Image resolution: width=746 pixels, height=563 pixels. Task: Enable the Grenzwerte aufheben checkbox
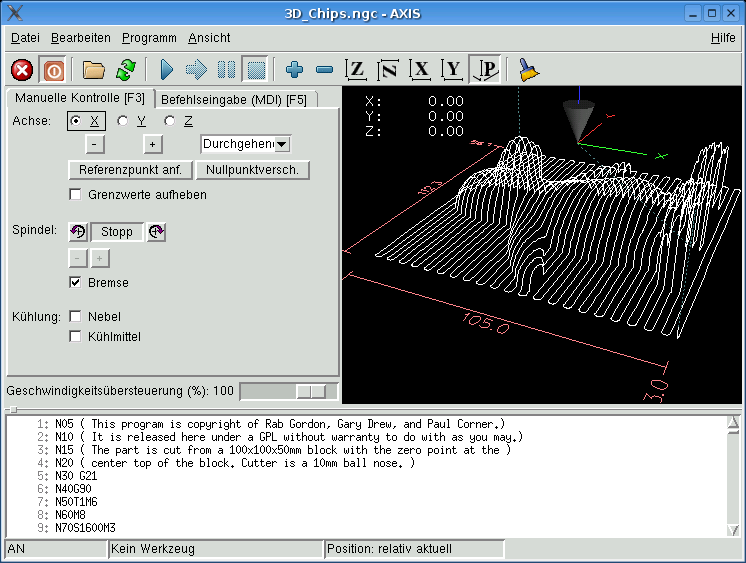point(75,194)
